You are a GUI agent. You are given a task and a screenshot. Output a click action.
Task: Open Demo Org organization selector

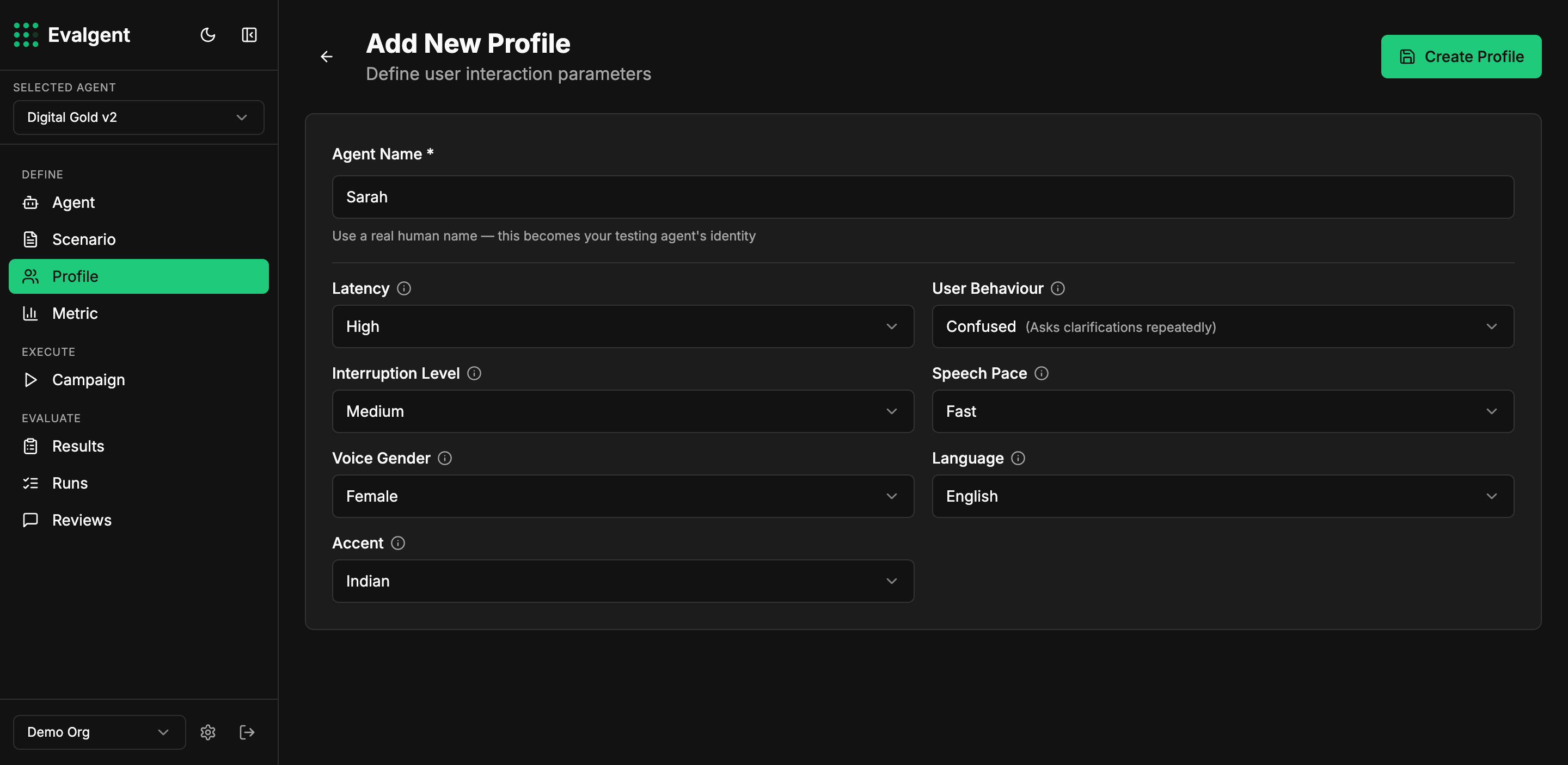coord(99,732)
